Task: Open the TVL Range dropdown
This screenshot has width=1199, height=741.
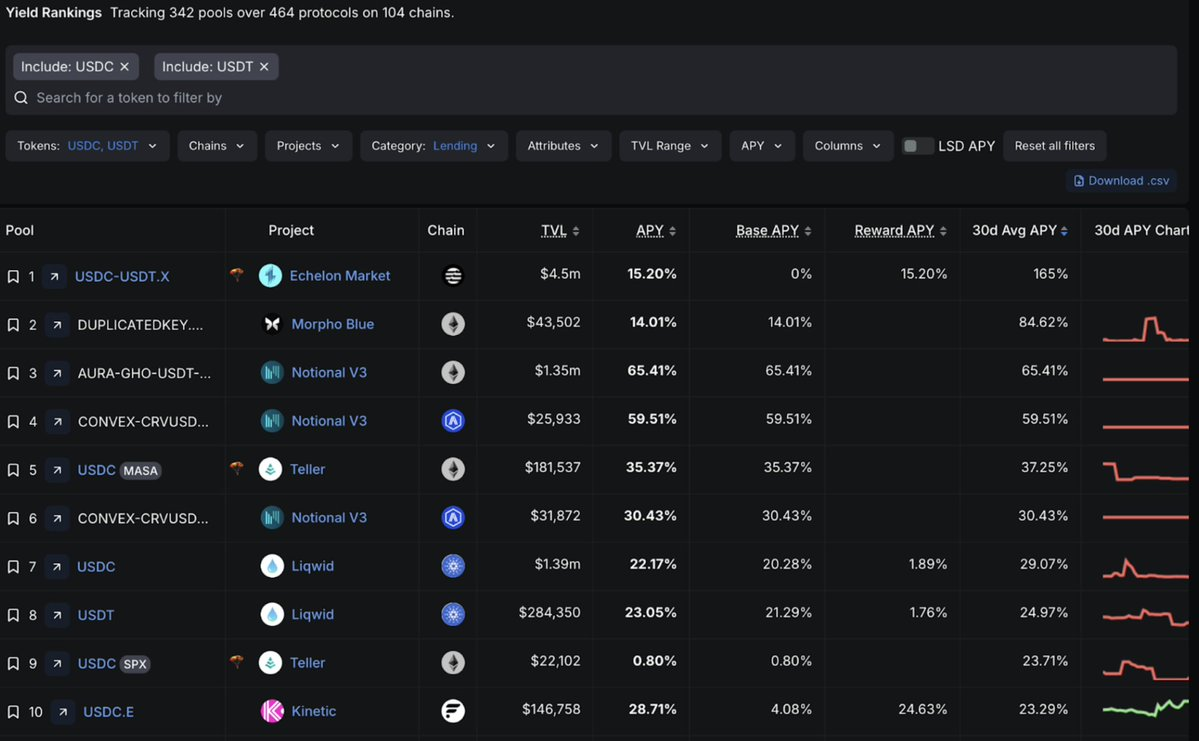Action: point(670,145)
